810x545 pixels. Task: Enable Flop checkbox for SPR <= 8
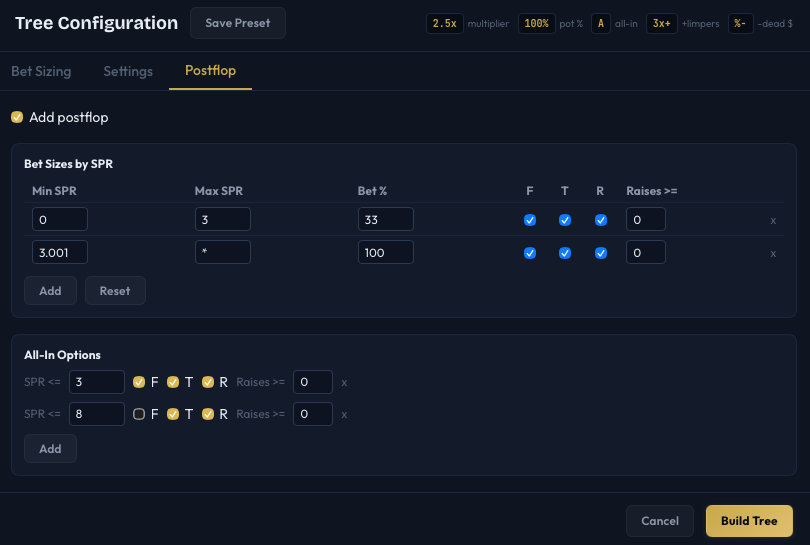(x=139, y=414)
